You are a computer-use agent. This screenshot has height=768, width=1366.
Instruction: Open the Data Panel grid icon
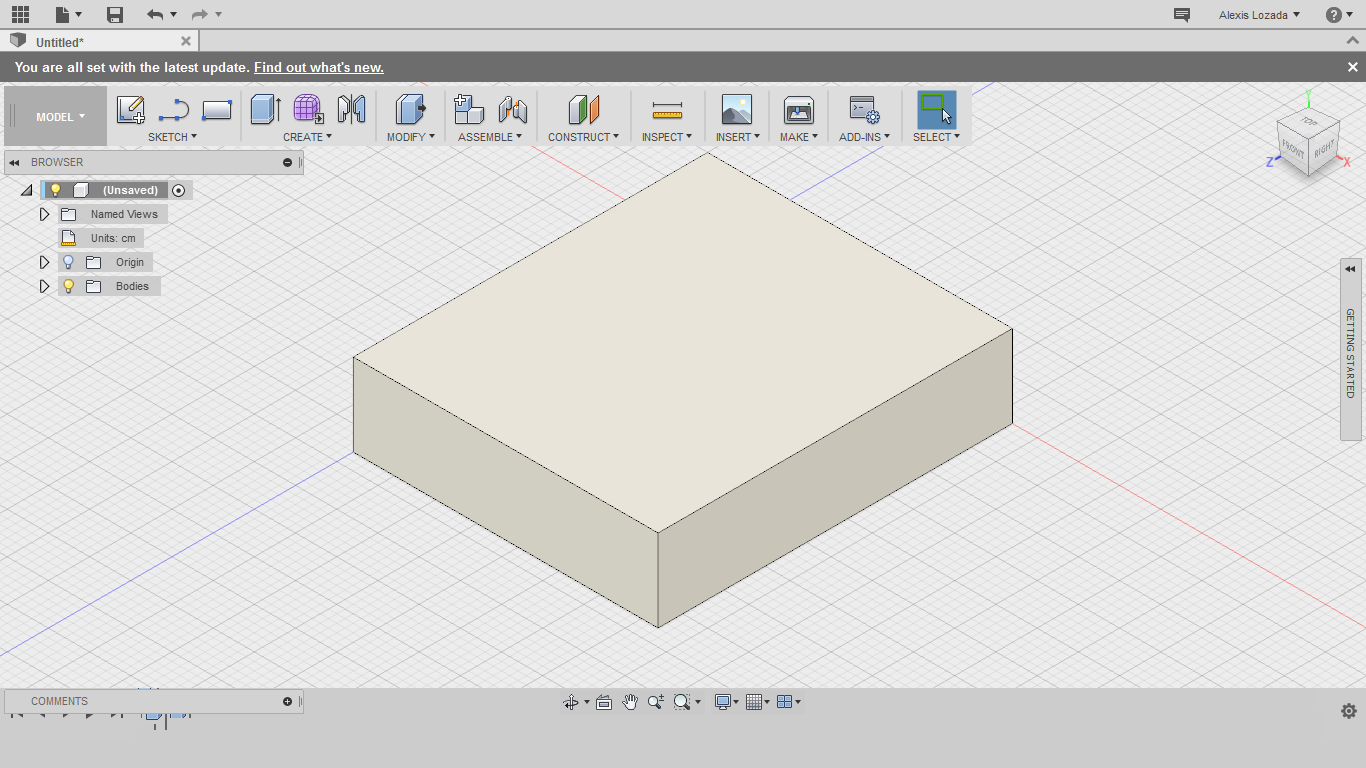20,14
